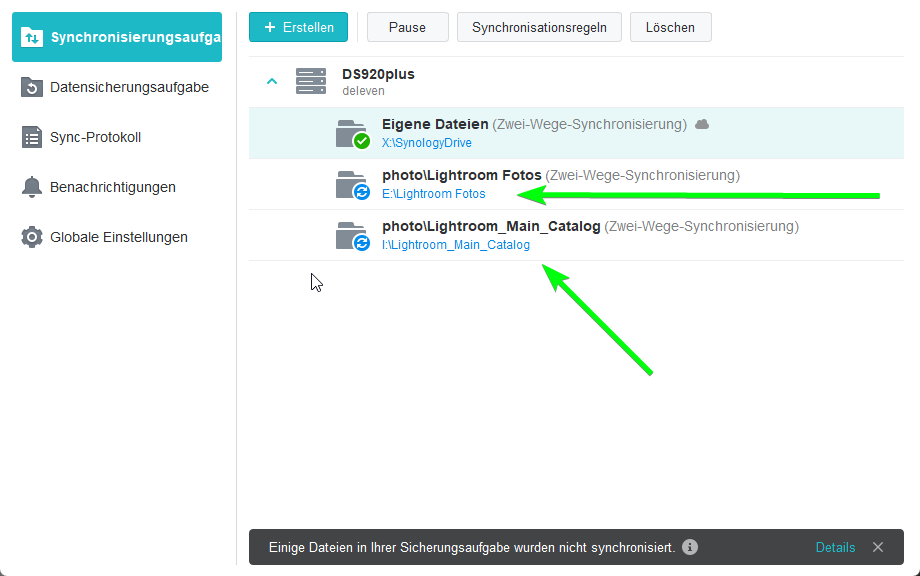
Task: Open Synchronisationsregeln settings
Action: point(539,27)
